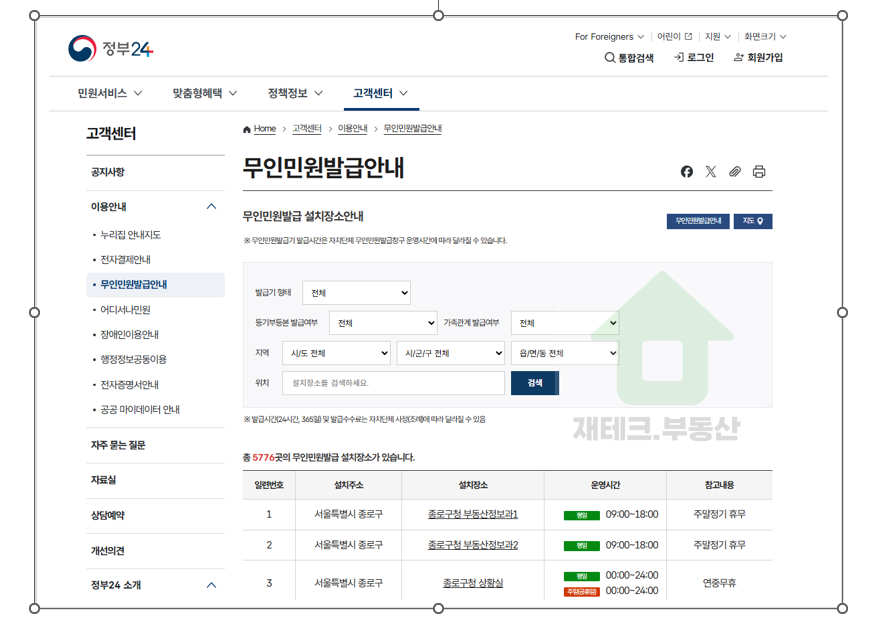Share the page on X
877x639 pixels.
coord(711,172)
